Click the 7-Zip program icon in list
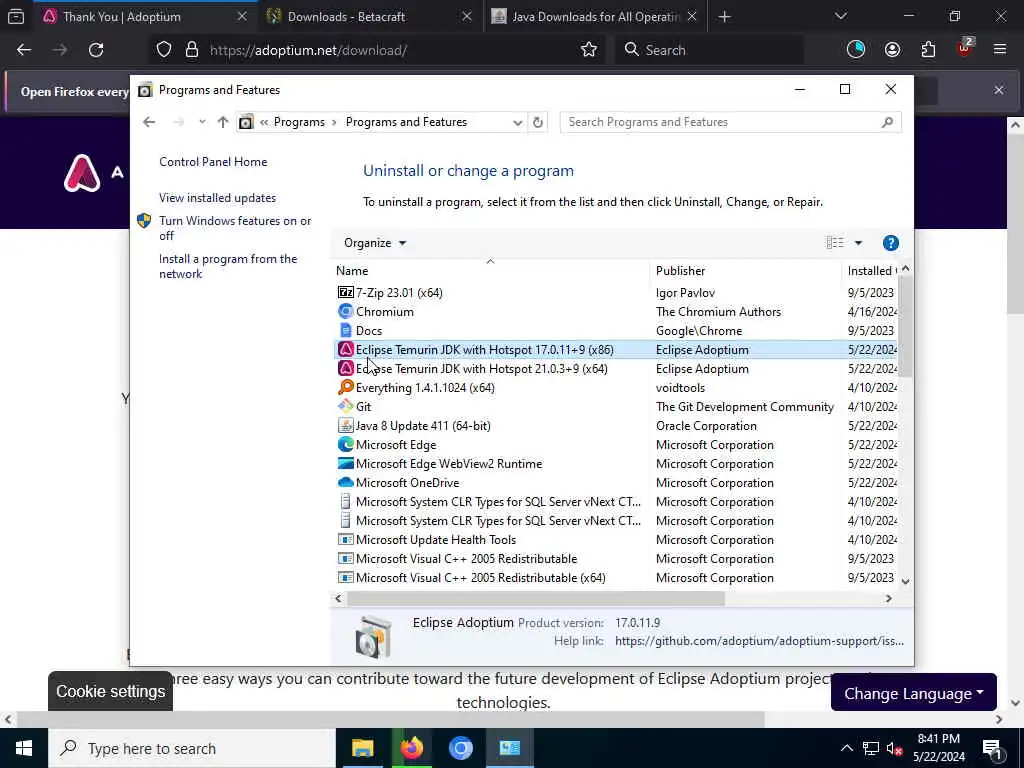The width and height of the screenshot is (1024, 768). (x=345, y=293)
